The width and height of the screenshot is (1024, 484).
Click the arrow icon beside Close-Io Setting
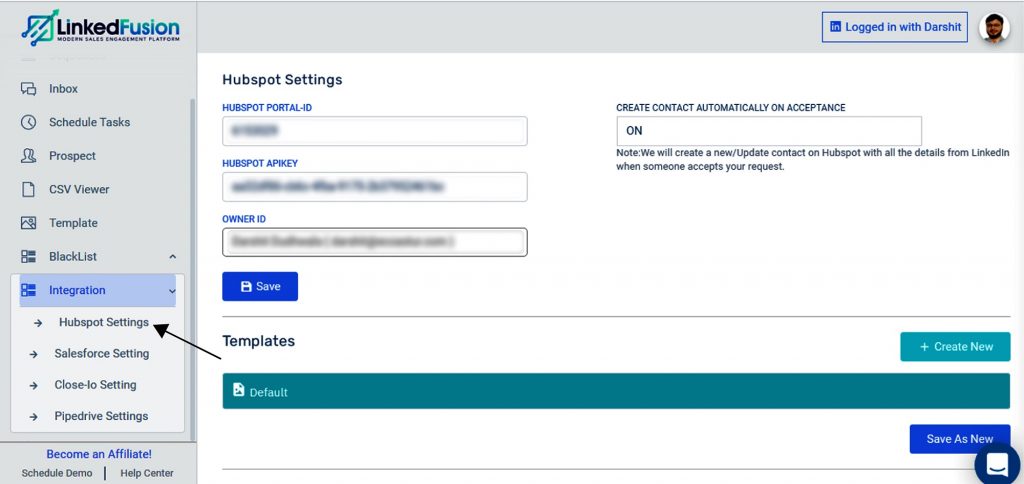click(x=34, y=385)
